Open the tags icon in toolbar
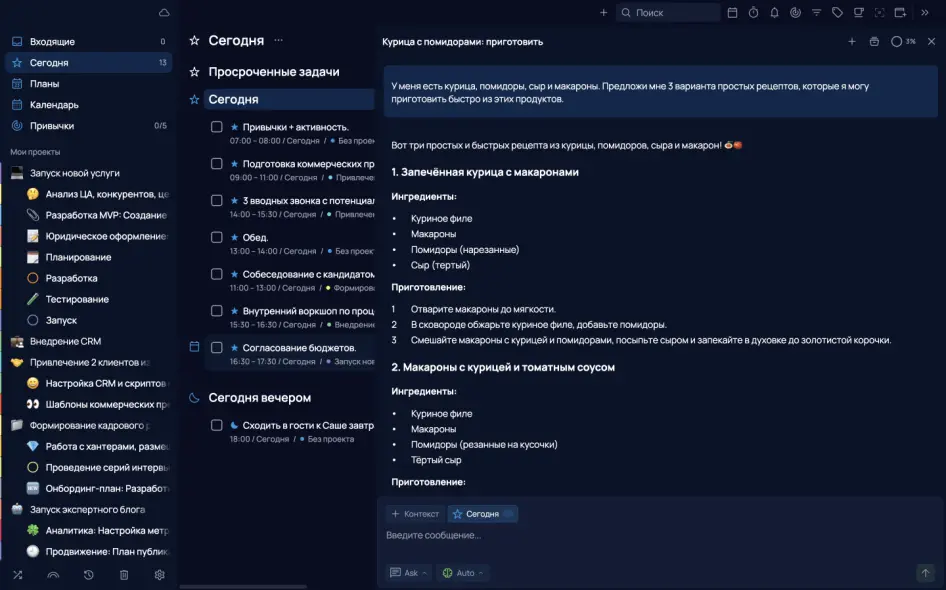Viewport: 946px width, 590px height. click(837, 13)
